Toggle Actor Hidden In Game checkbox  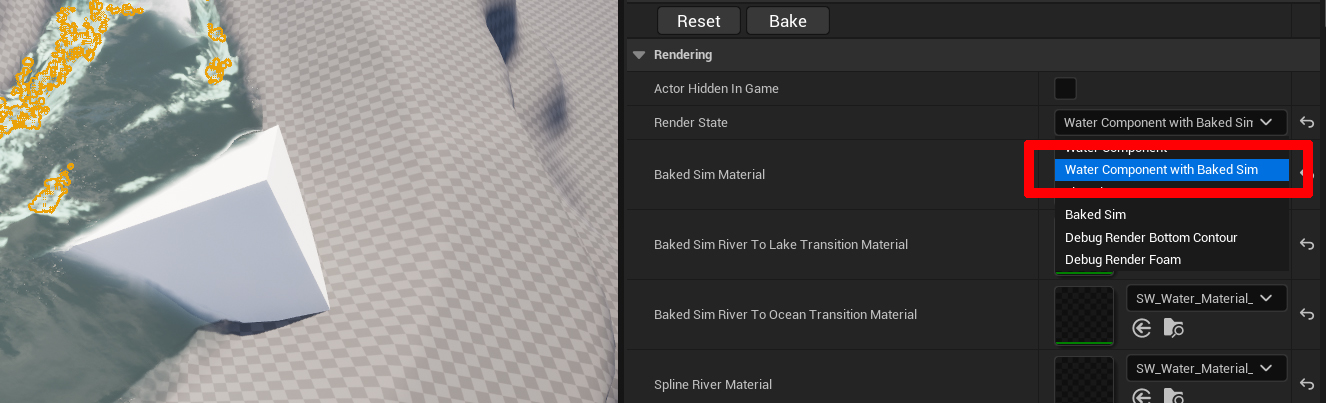click(x=1065, y=89)
